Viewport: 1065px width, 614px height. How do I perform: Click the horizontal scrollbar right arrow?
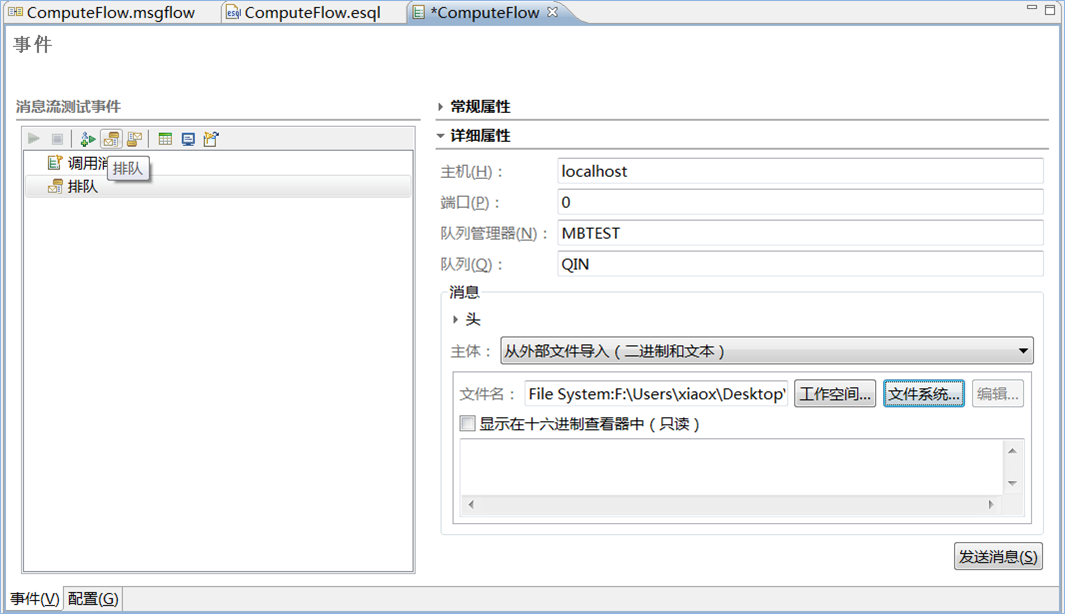click(991, 505)
